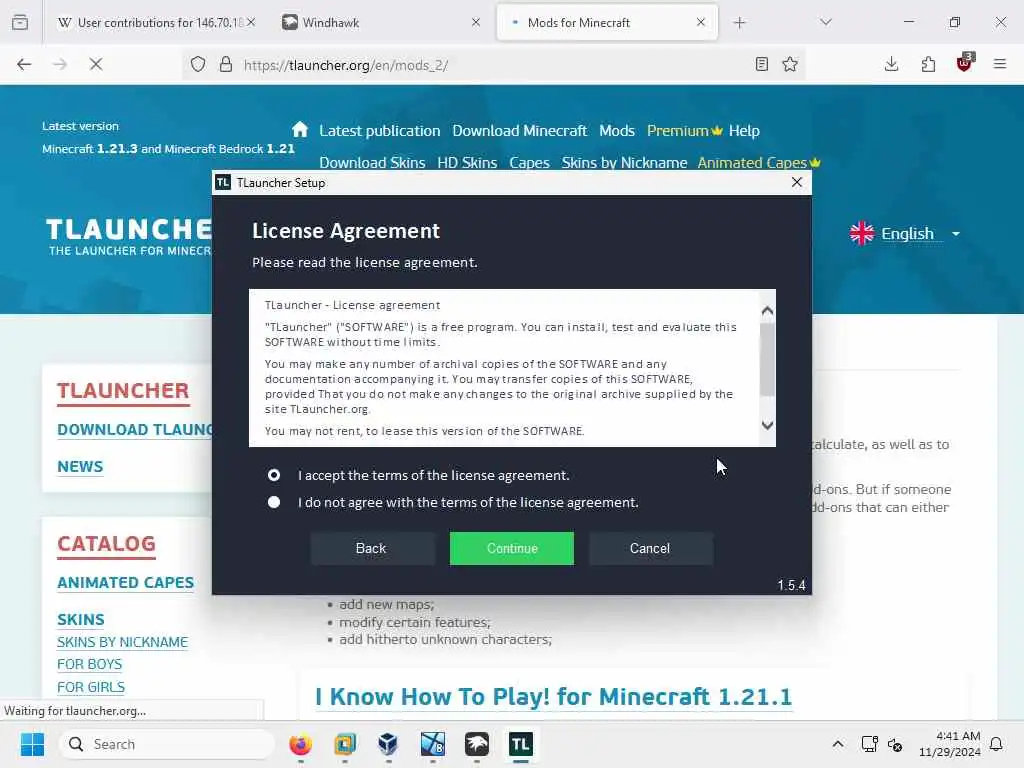1024x768 pixels.
Task: Open the downloads panel
Action: click(891, 64)
